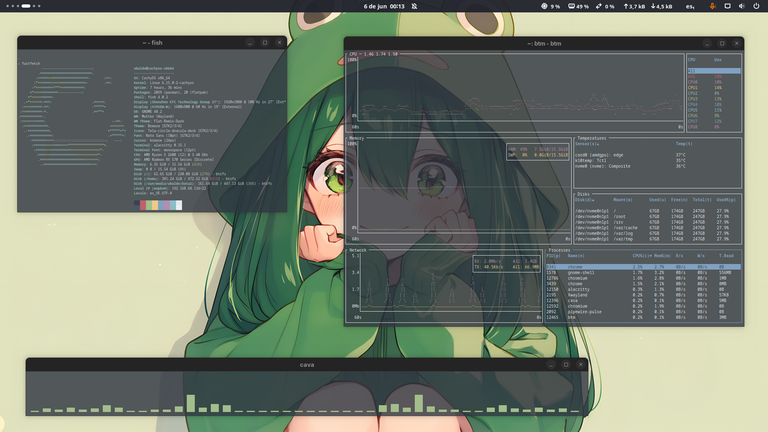
Task: Select the AVG row in btm CPU list
Action: click(714, 76)
